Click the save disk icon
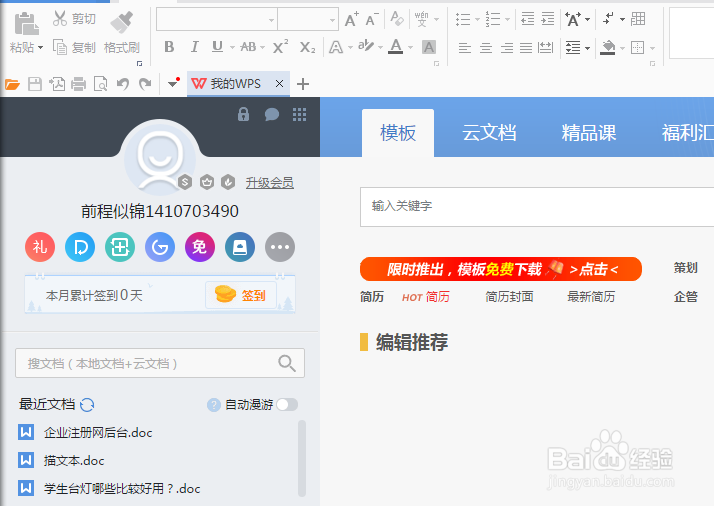 (x=35, y=84)
